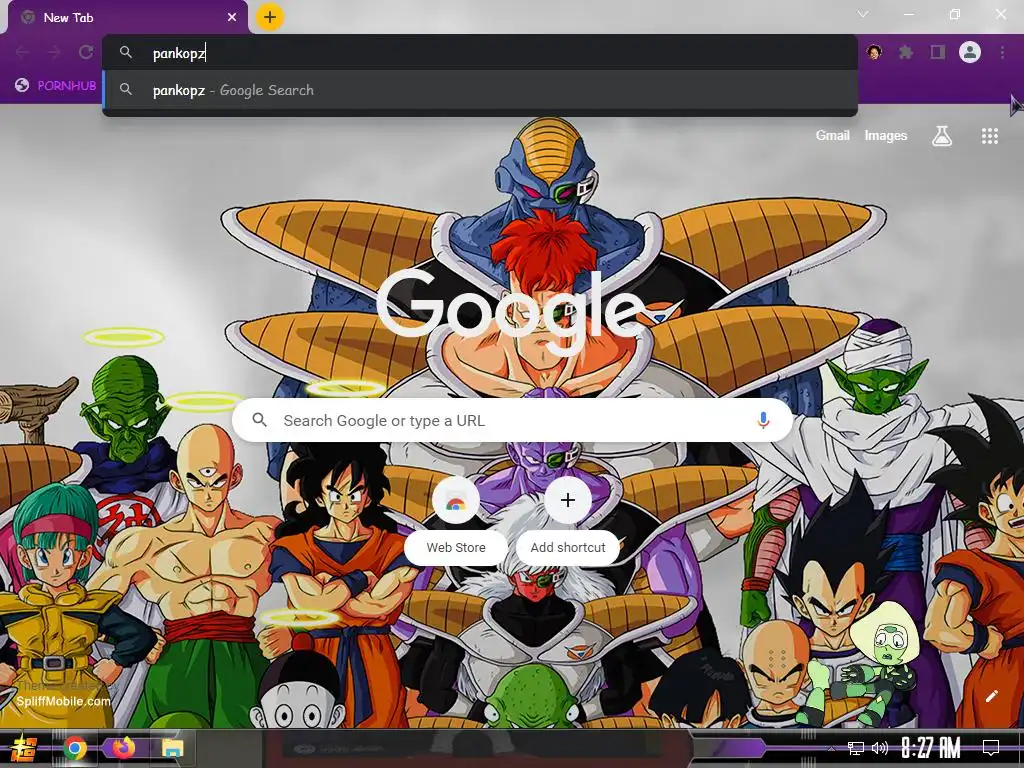Screen dimensions: 1024x768
Task: Click the address bar containing pankopz
Action: [x=480, y=53]
